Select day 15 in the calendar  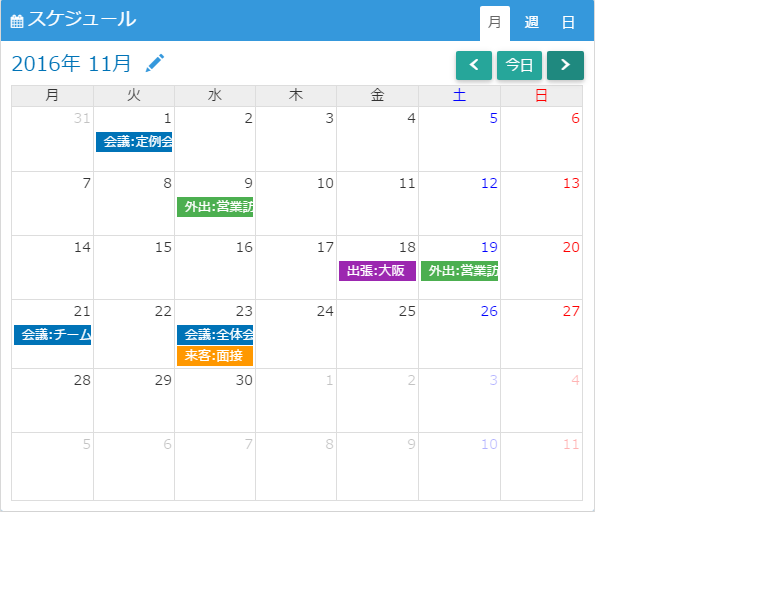tap(134, 268)
